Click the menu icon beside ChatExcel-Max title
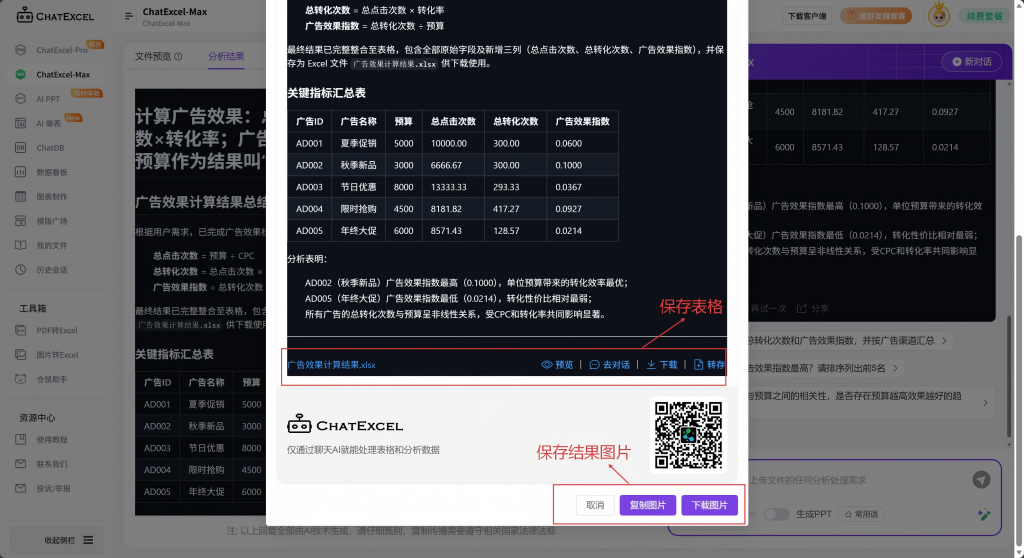The height and width of the screenshot is (558, 1024). [x=129, y=16]
